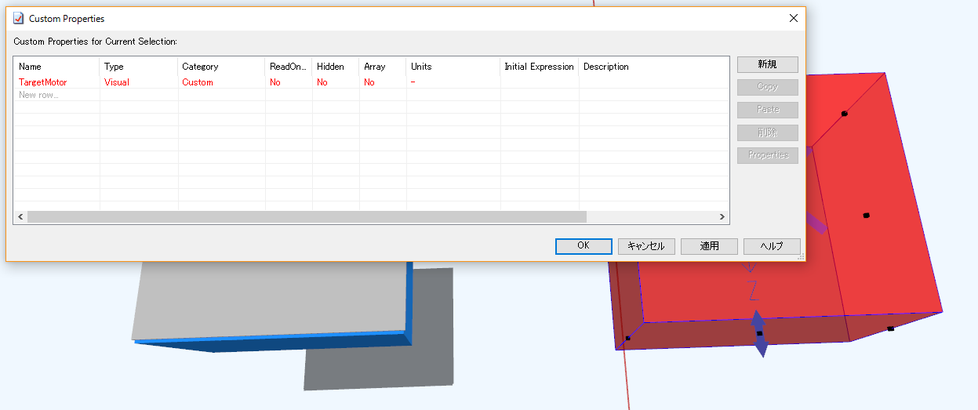Click the 新規 button
The height and width of the screenshot is (410, 978).
click(x=767, y=64)
